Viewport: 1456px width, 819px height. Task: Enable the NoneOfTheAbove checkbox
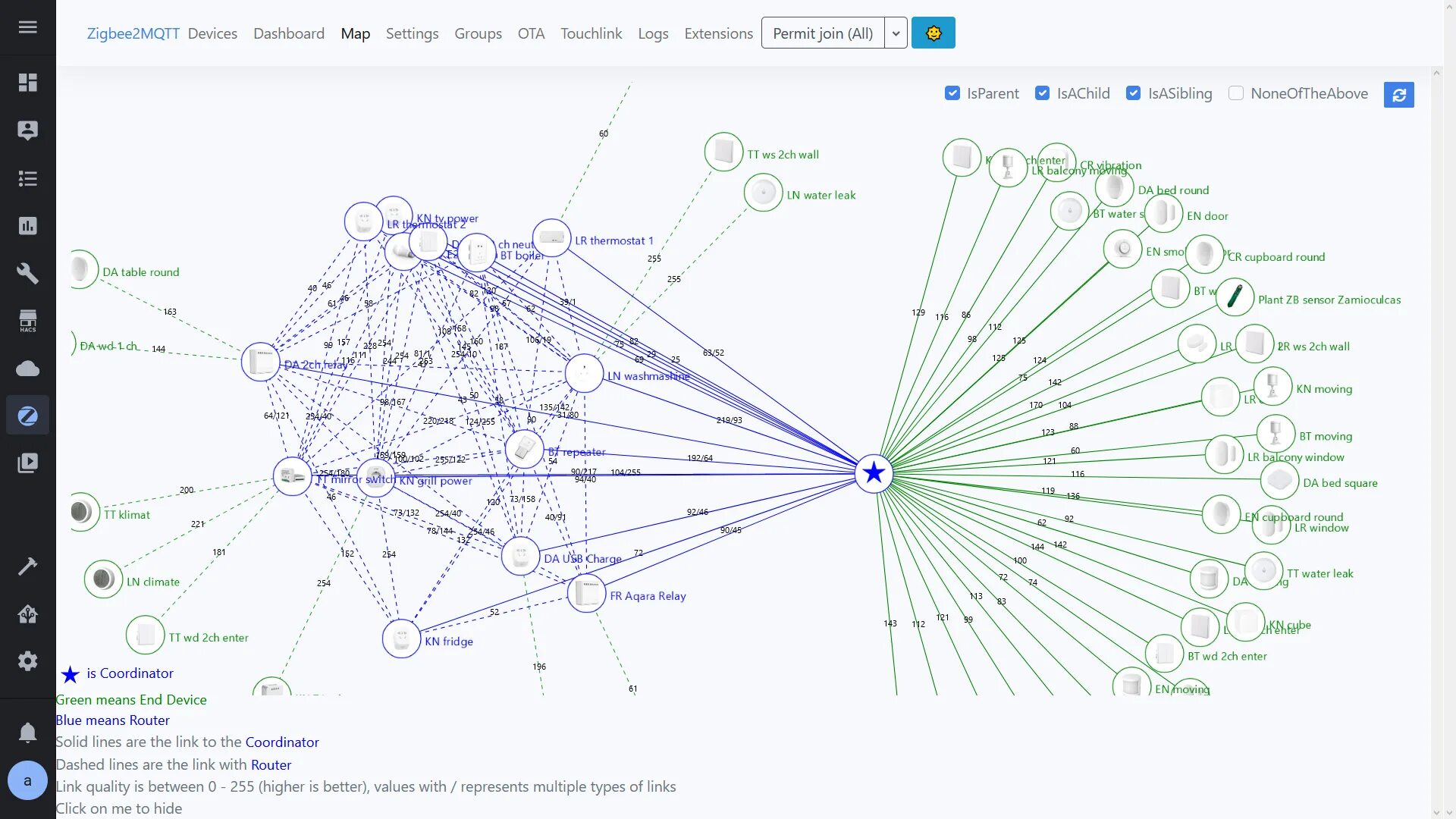coord(1236,93)
